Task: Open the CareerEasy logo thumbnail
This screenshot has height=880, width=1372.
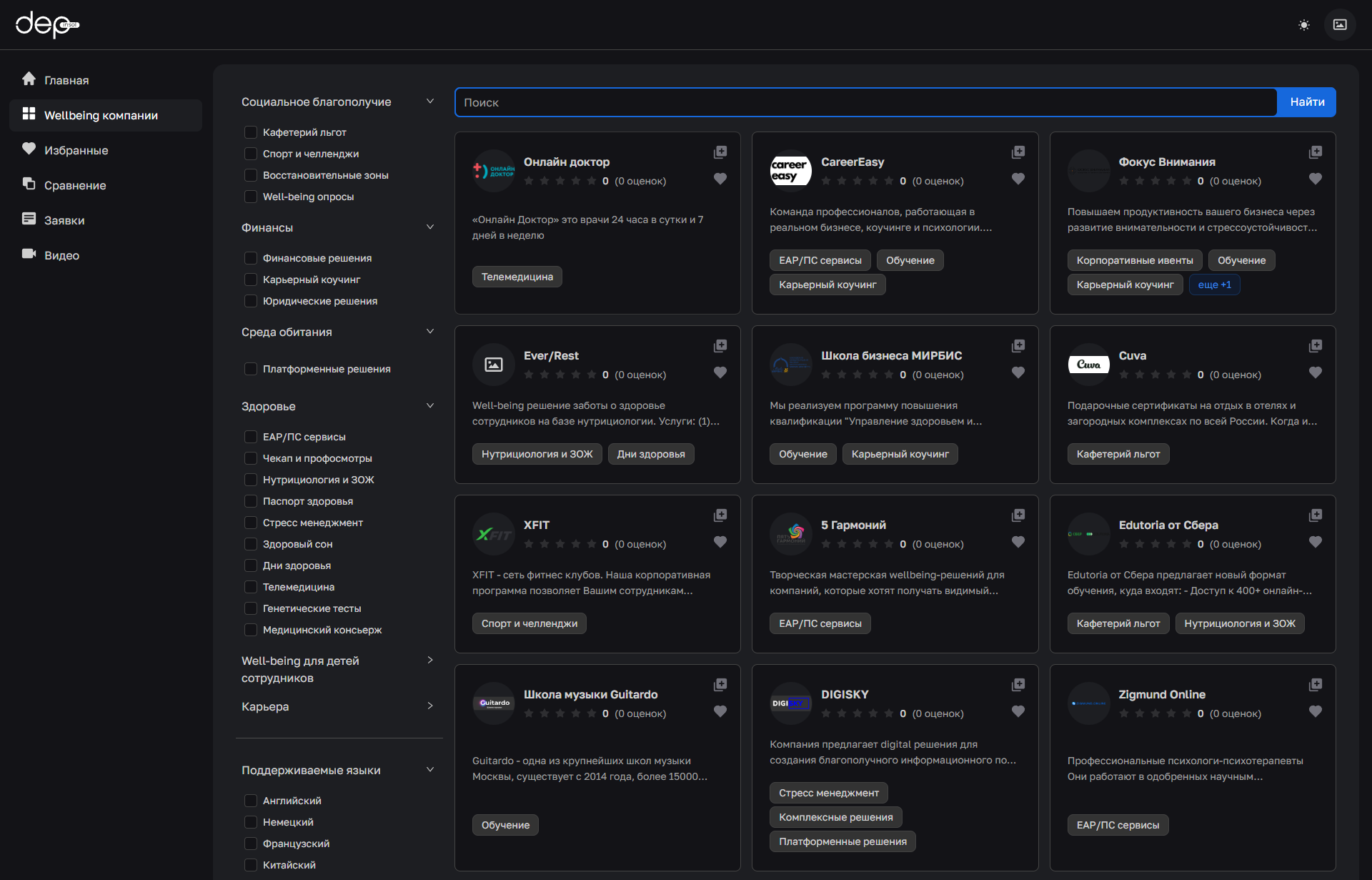Action: 791,171
